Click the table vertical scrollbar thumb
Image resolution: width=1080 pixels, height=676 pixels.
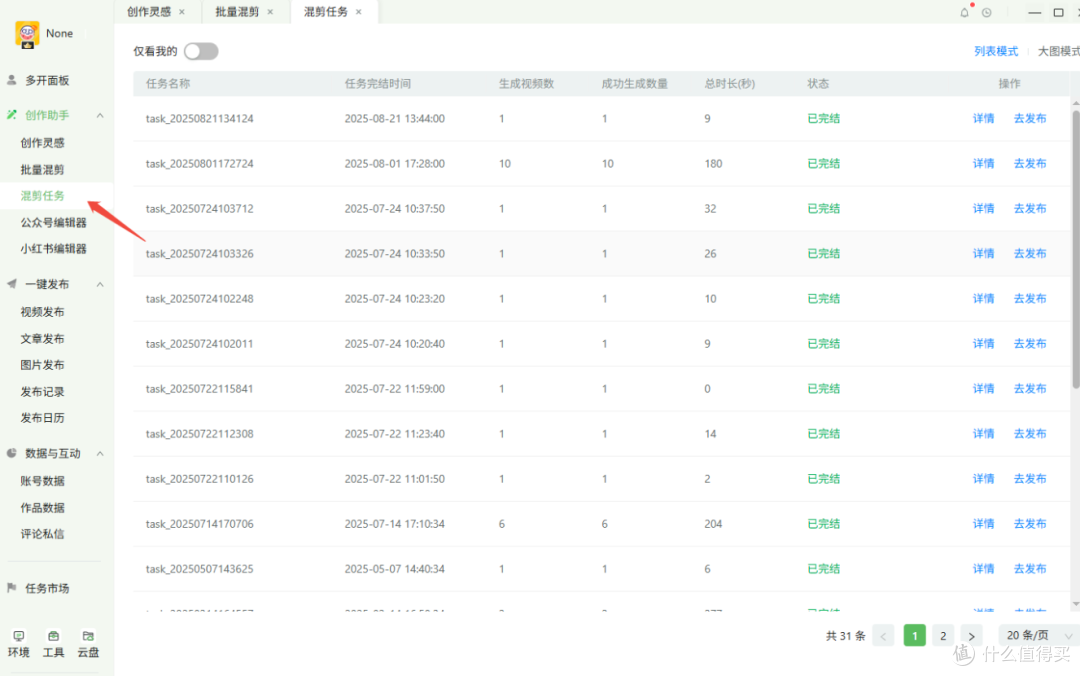tap(1076, 248)
